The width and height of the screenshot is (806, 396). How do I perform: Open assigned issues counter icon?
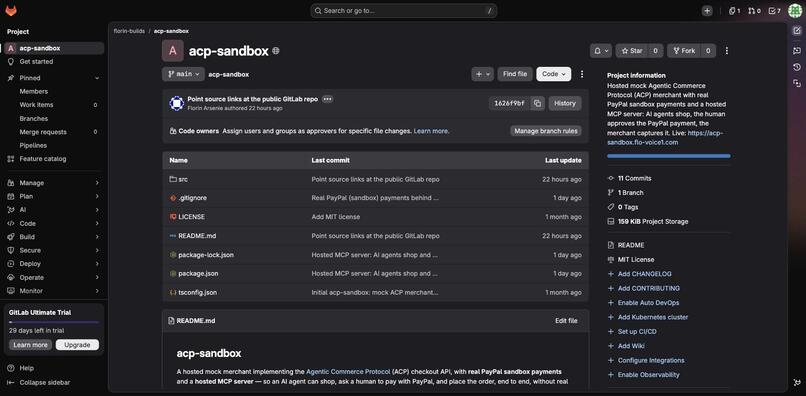point(735,11)
